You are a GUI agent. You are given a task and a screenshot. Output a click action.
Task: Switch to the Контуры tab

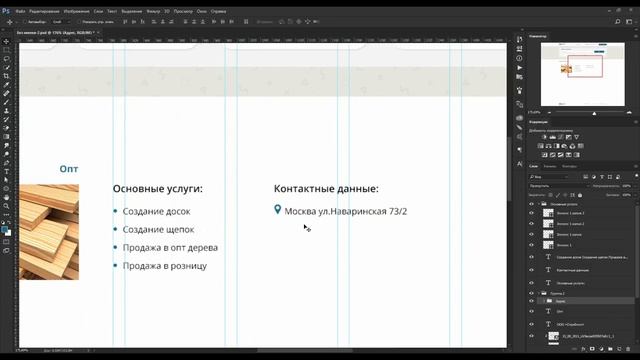tap(569, 166)
